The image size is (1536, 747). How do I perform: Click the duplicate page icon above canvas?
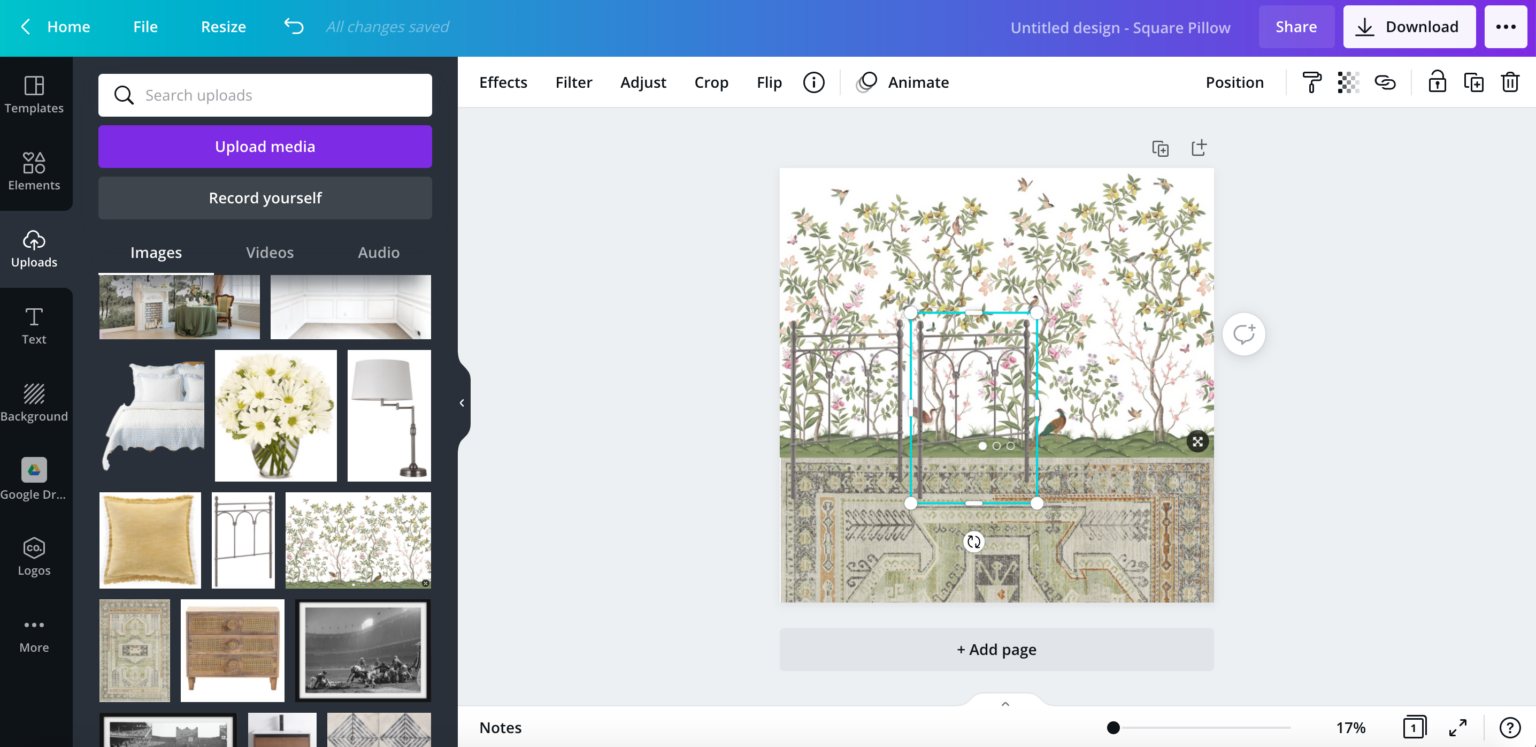tap(1160, 148)
